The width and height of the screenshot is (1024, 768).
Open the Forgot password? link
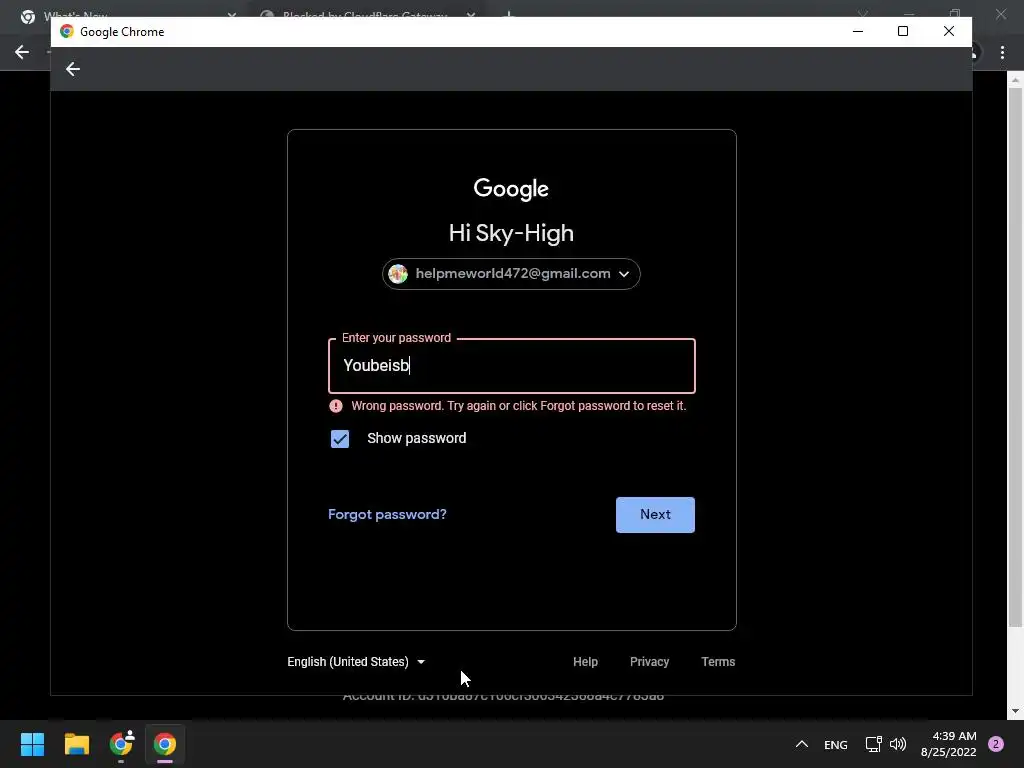[387, 515]
